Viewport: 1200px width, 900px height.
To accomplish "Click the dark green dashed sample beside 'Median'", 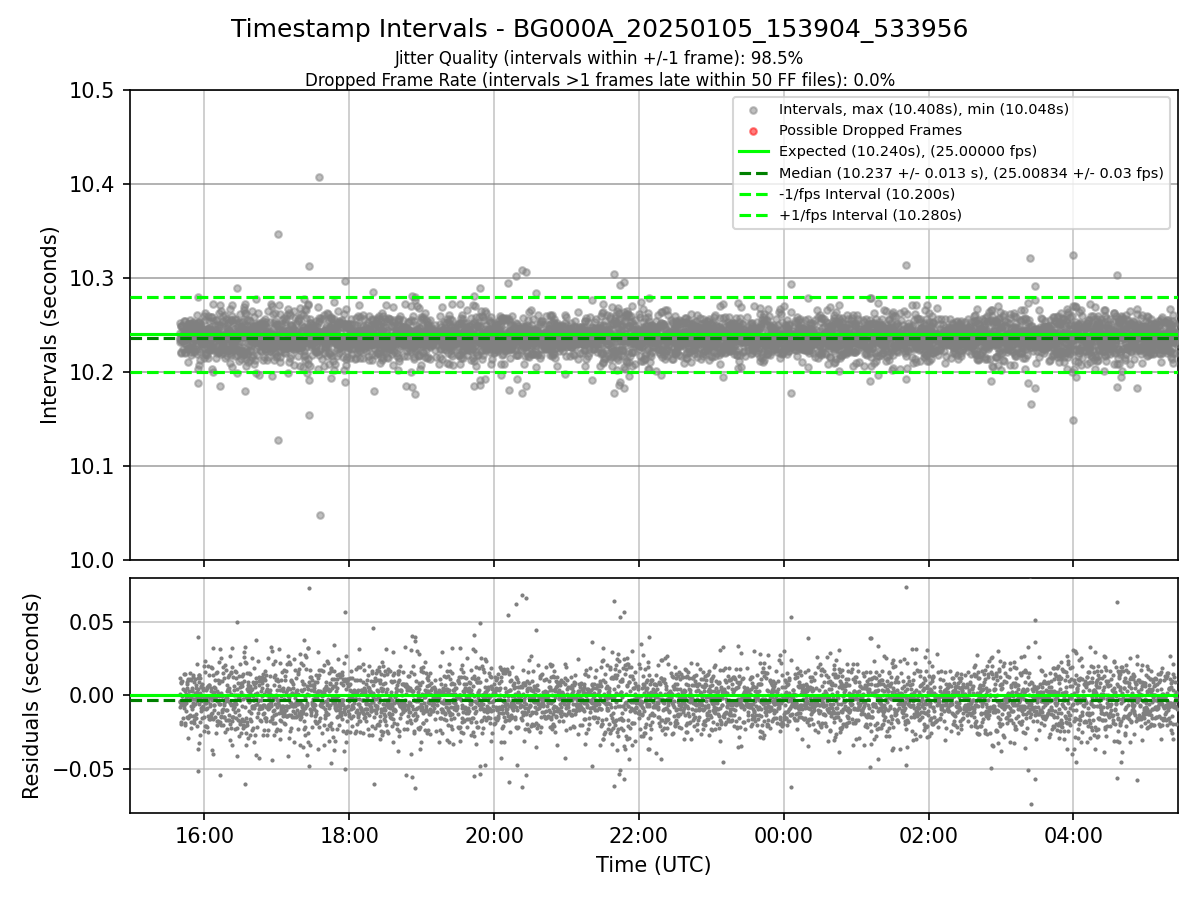I will point(754,173).
